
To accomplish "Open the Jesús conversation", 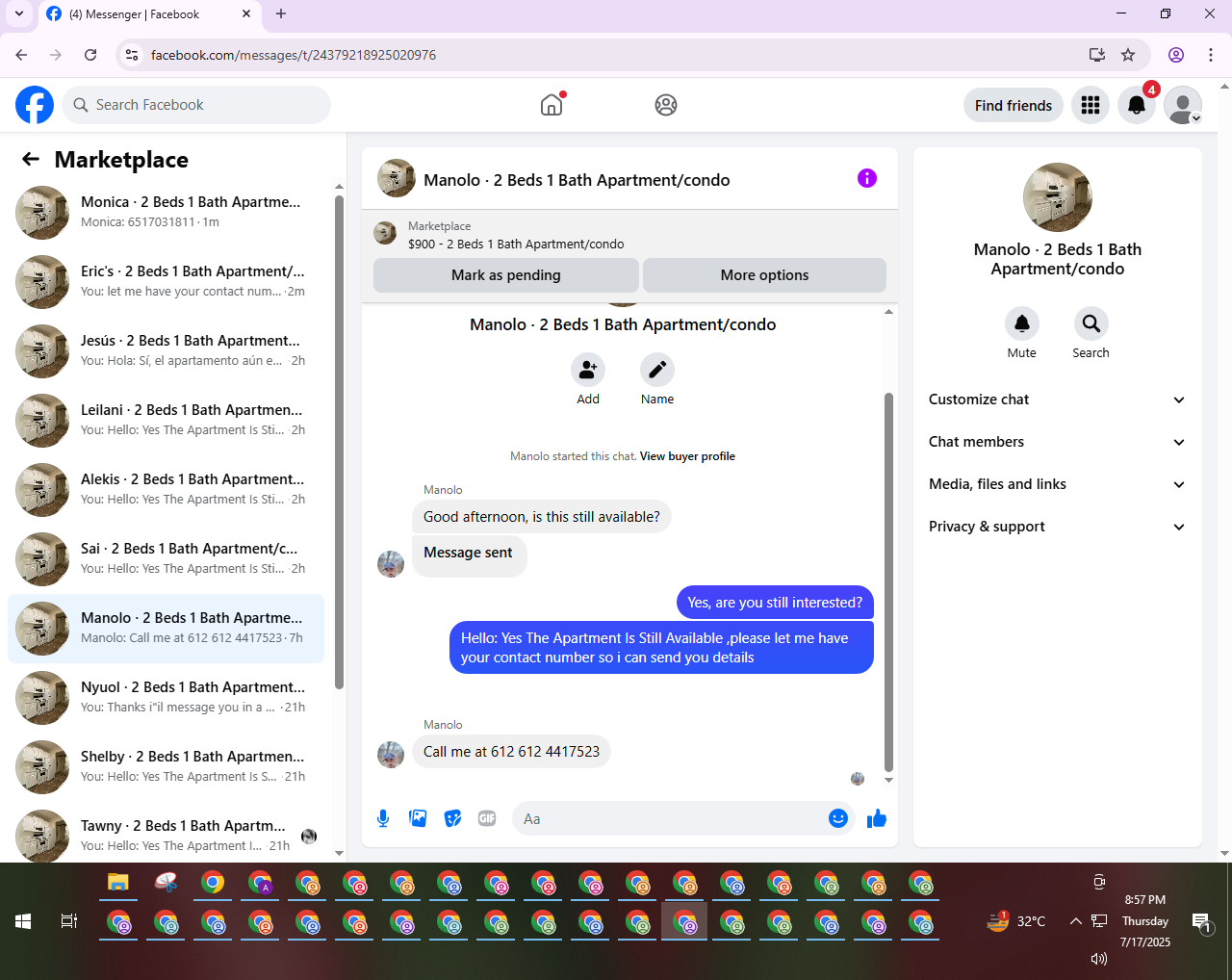I will (x=166, y=351).
